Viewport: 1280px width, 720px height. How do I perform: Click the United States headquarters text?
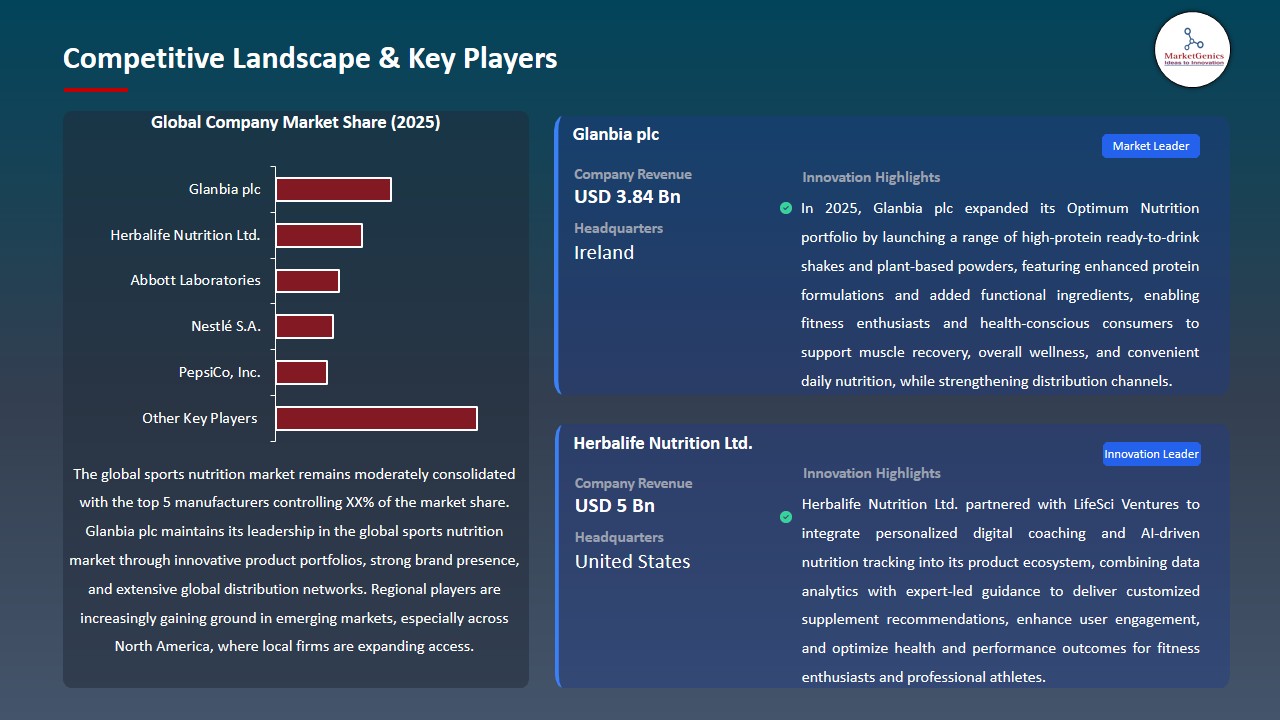click(632, 561)
